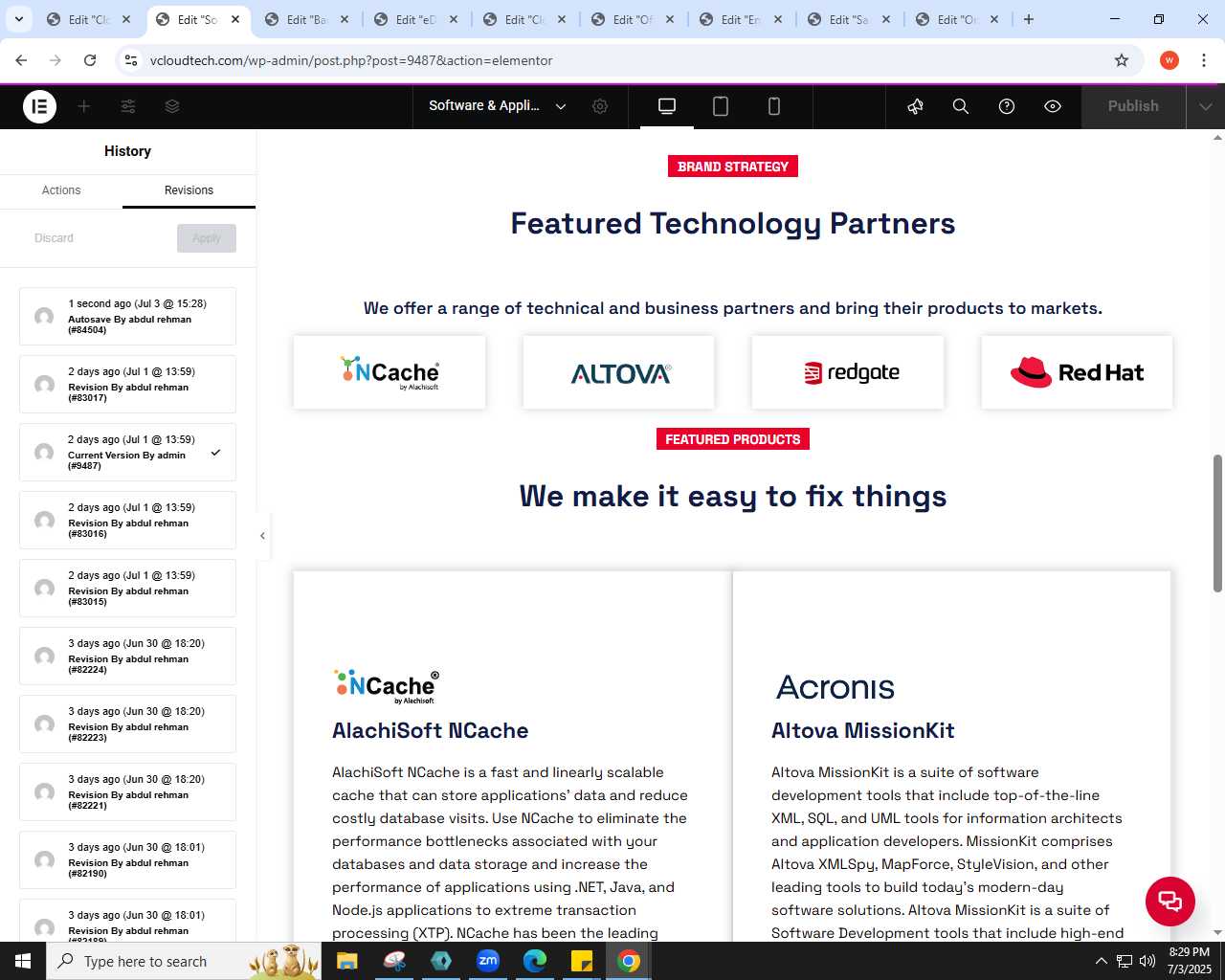Click the Add Element plus icon
The width and height of the screenshot is (1225, 980).
[x=84, y=106]
